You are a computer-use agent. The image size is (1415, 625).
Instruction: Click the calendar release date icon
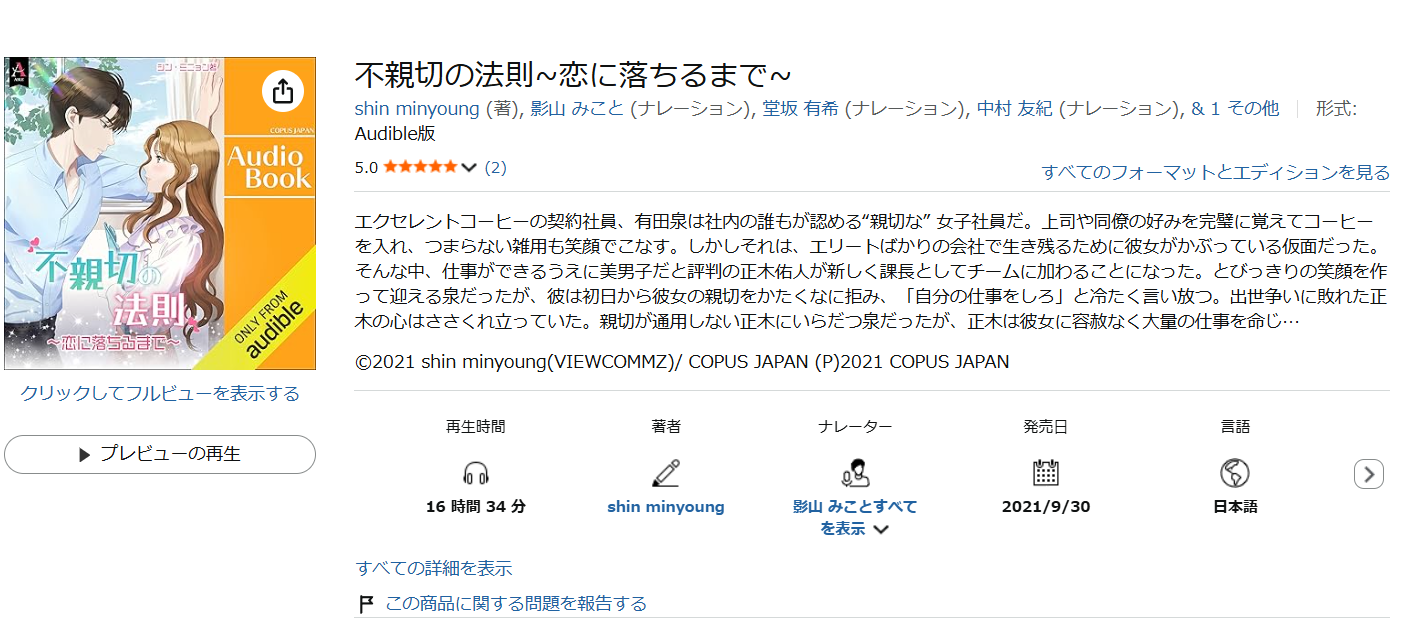[1046, 473]
